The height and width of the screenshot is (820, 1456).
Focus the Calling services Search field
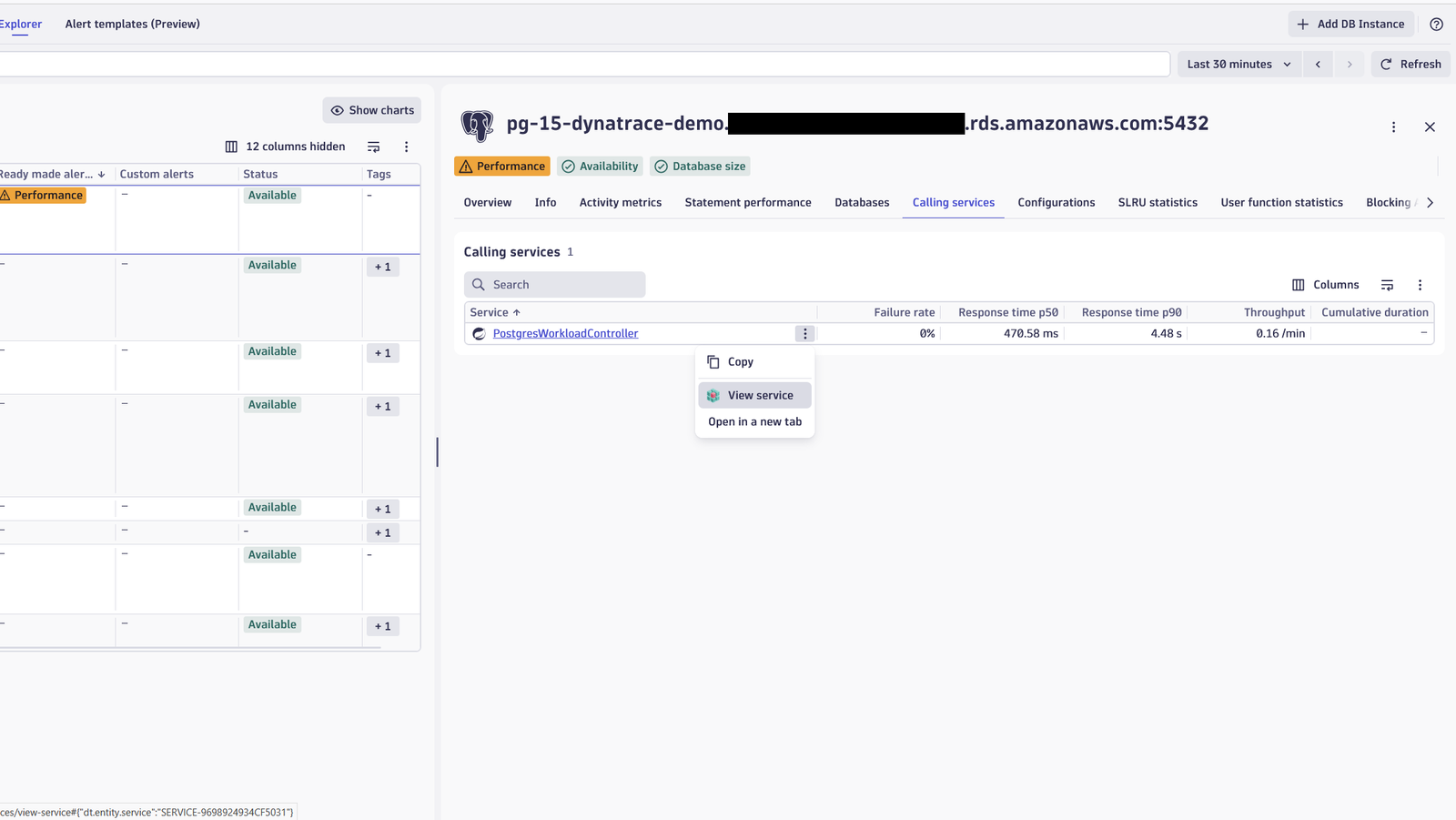[x=555, y=285]
